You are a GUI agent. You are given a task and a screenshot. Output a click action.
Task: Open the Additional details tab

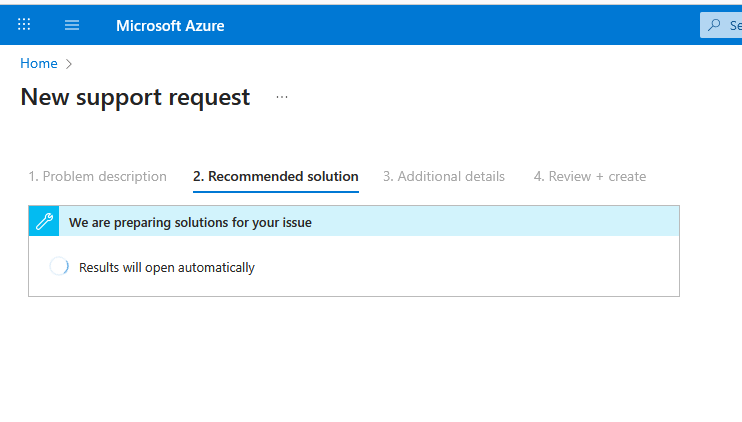444,176
